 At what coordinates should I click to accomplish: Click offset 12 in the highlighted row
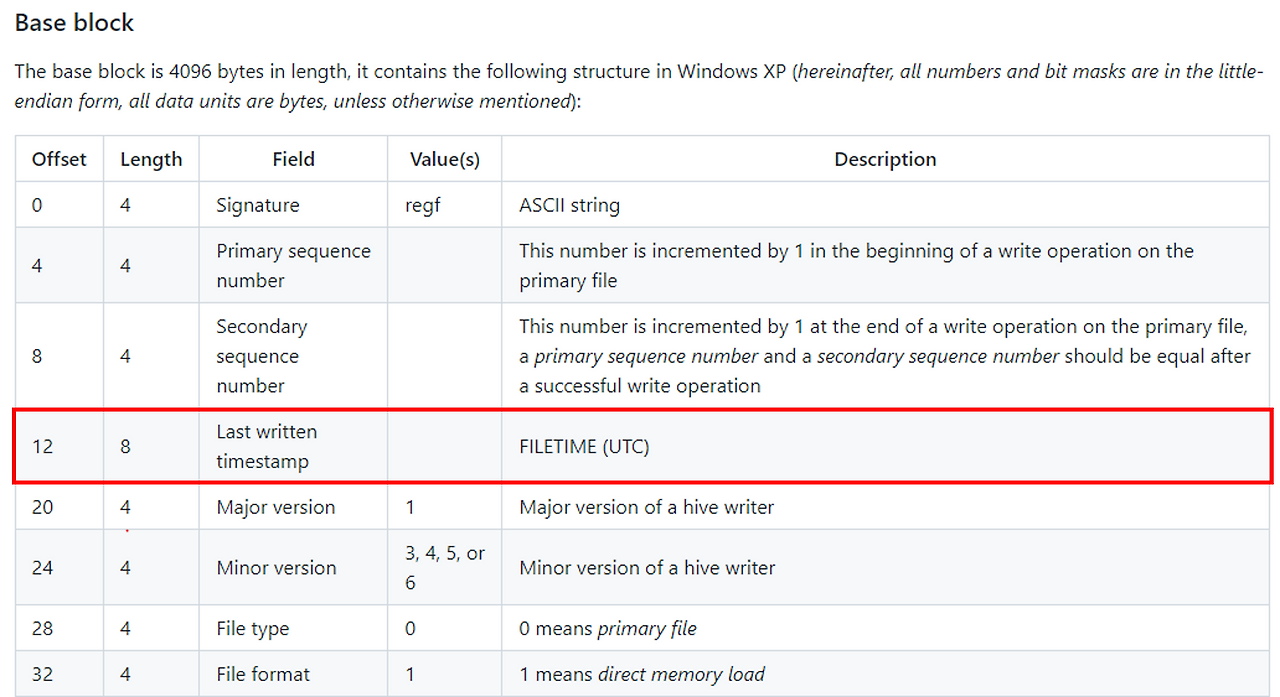pos(42,447)
